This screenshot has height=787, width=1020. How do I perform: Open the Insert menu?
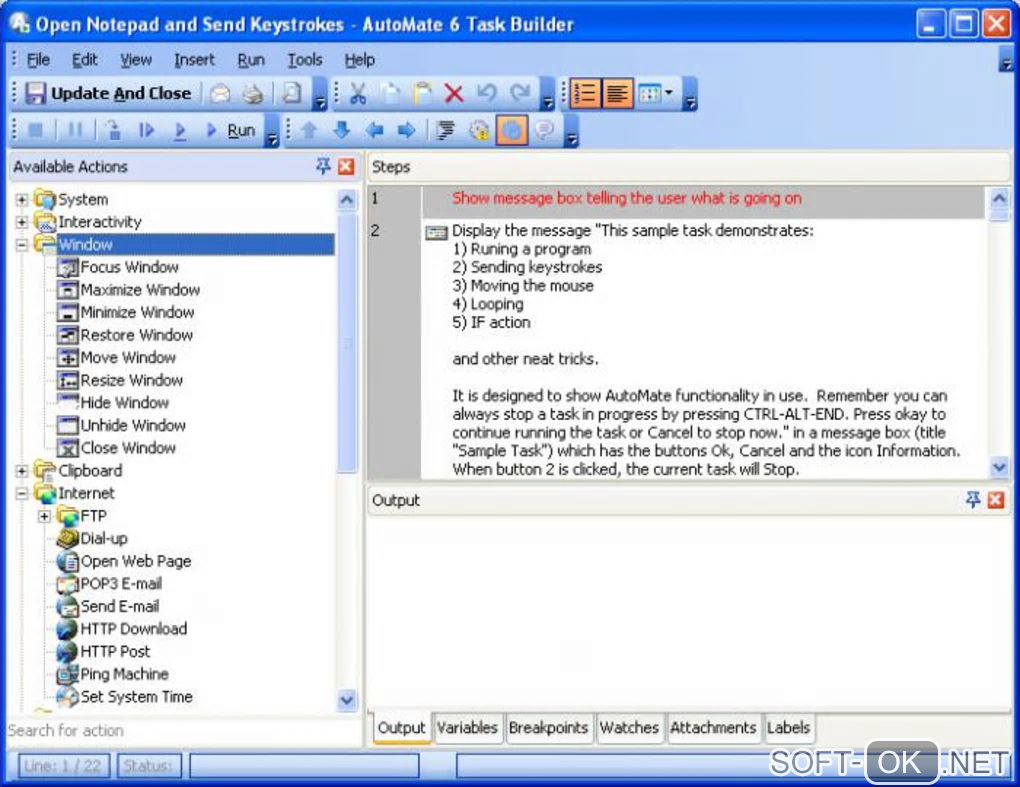194,60
